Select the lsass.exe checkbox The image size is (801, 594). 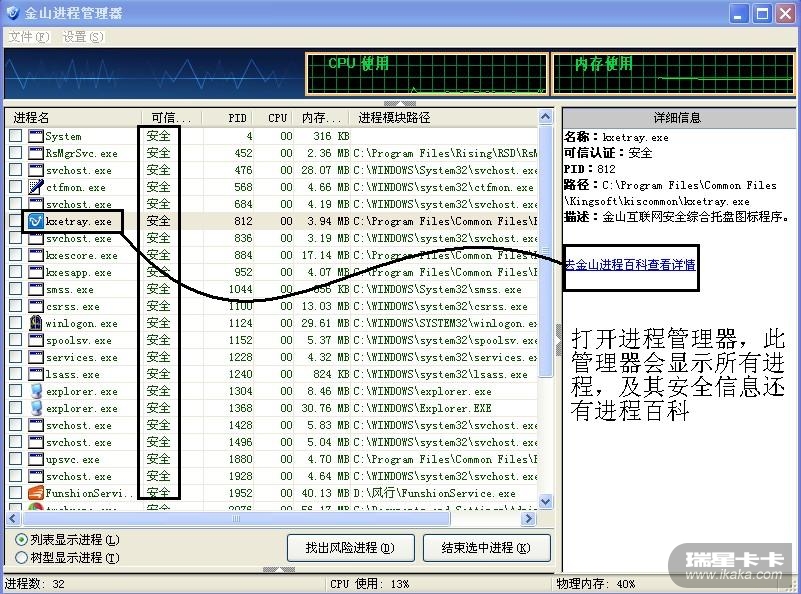click(16, 374)
